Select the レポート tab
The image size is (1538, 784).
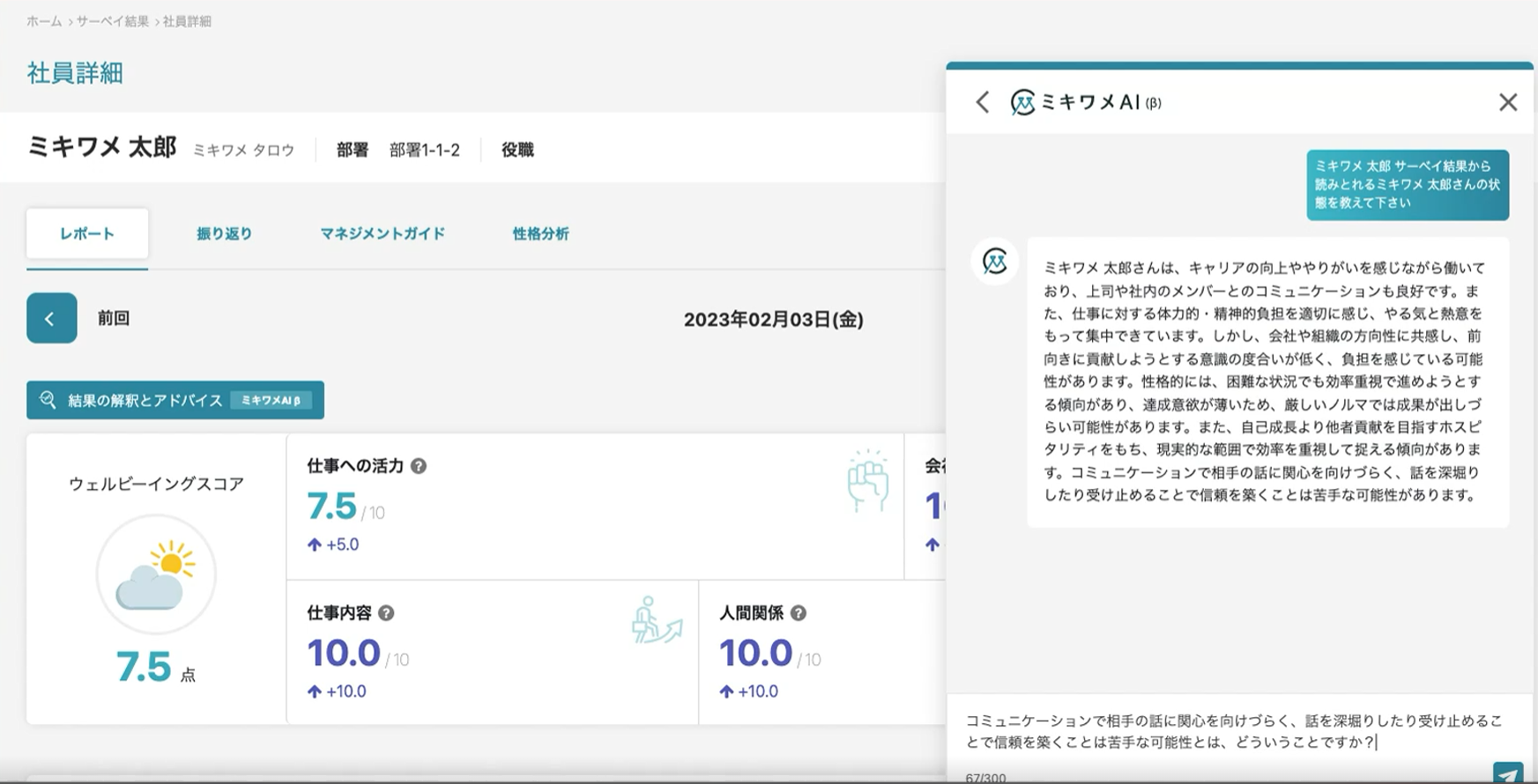point(87,233)
